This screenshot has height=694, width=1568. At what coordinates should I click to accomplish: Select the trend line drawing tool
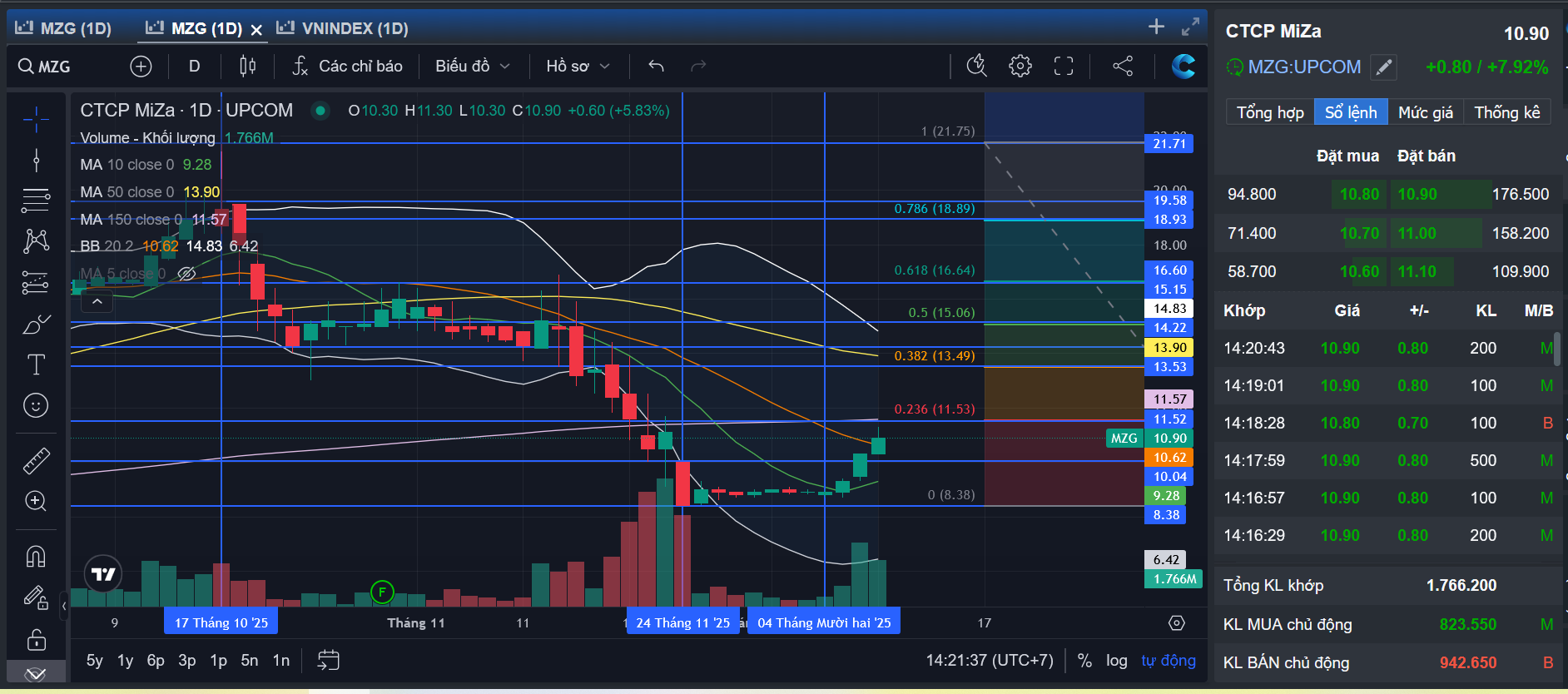point(36,160)
